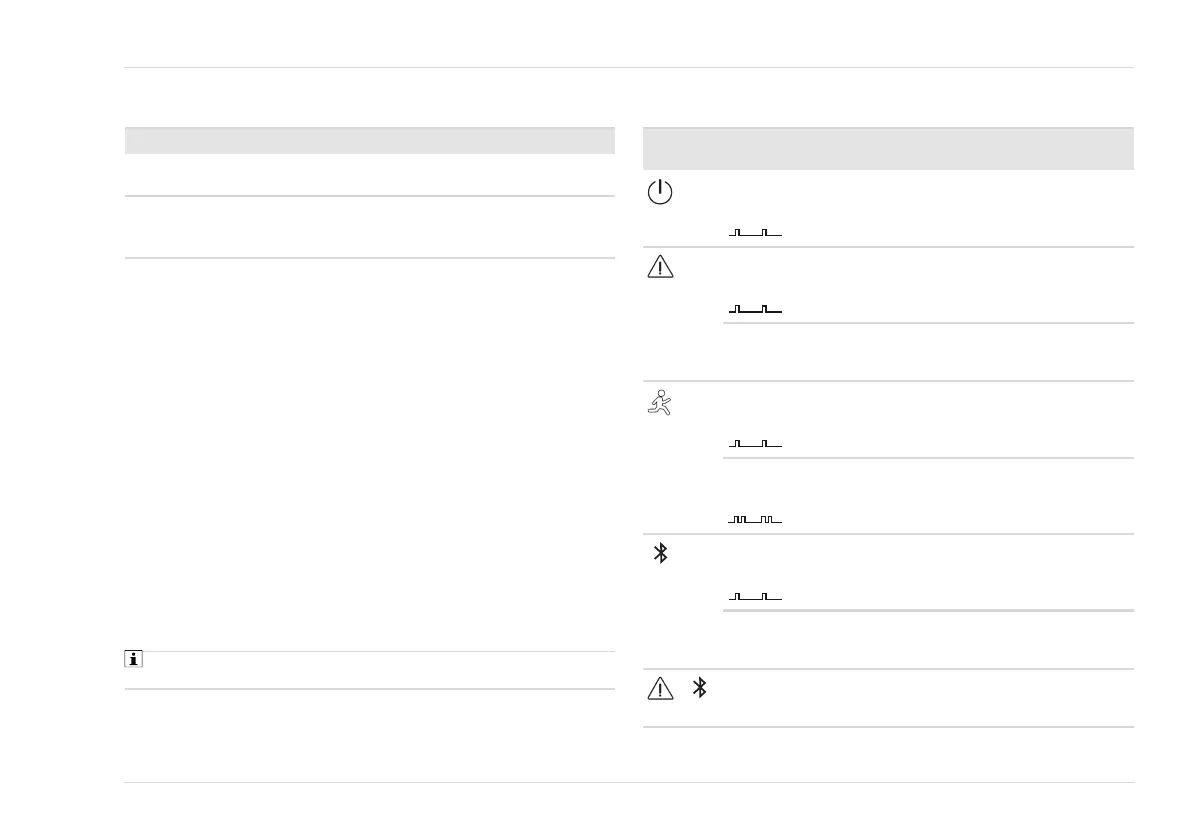Click the information note icon
This screenshot has height=839, width=1190.
131,659
